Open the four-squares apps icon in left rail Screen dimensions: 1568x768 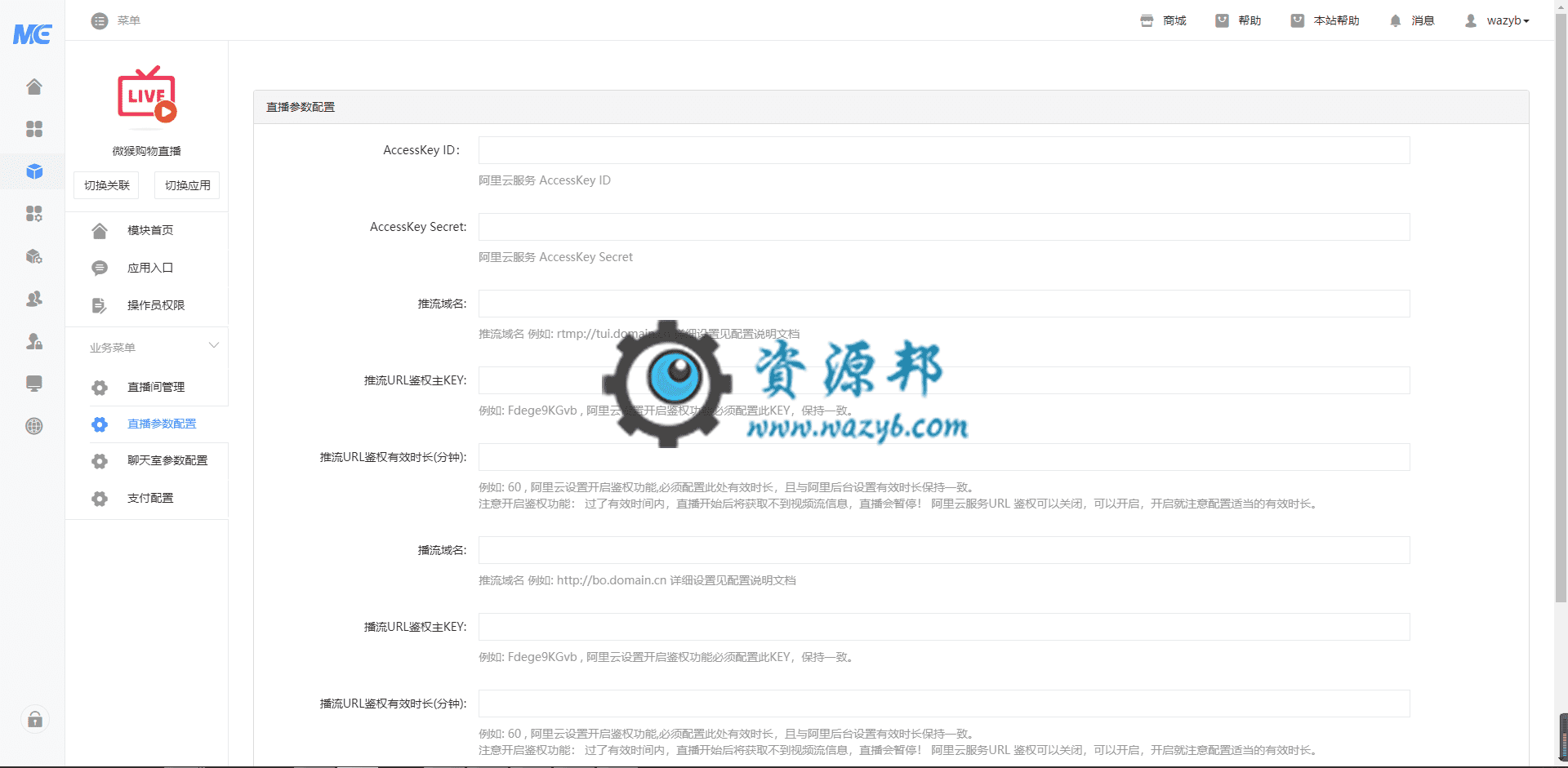[x=33, y=129]
